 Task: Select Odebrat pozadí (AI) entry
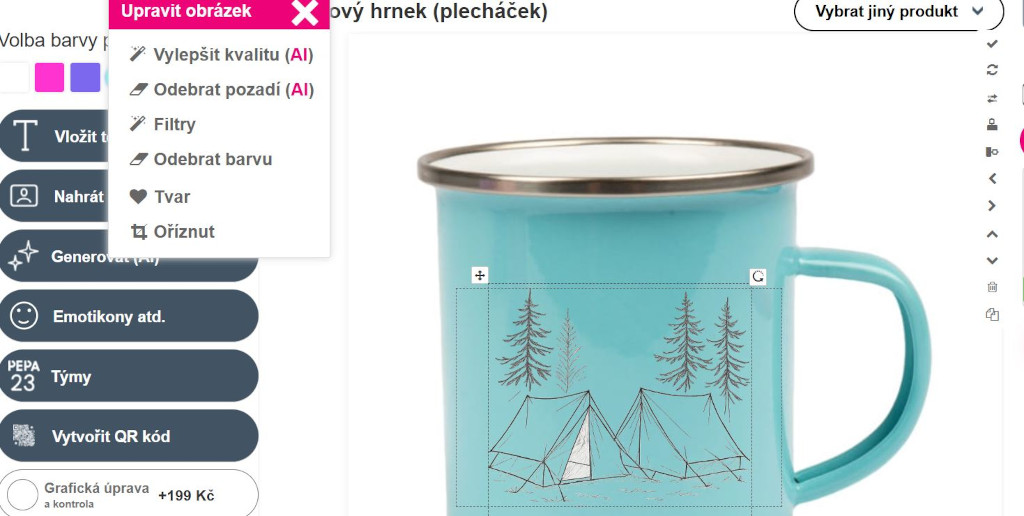coord(222,89)
